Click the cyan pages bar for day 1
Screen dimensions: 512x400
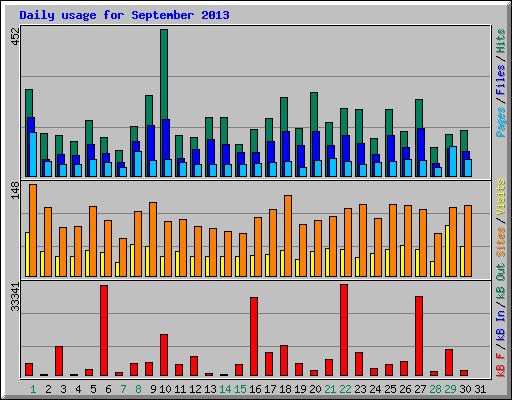coord(33,154)
